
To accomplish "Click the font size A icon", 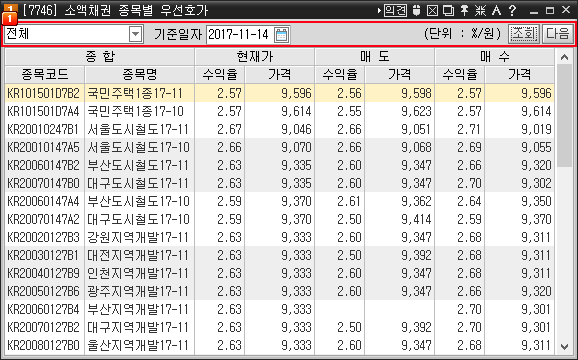I will point(497,10).
